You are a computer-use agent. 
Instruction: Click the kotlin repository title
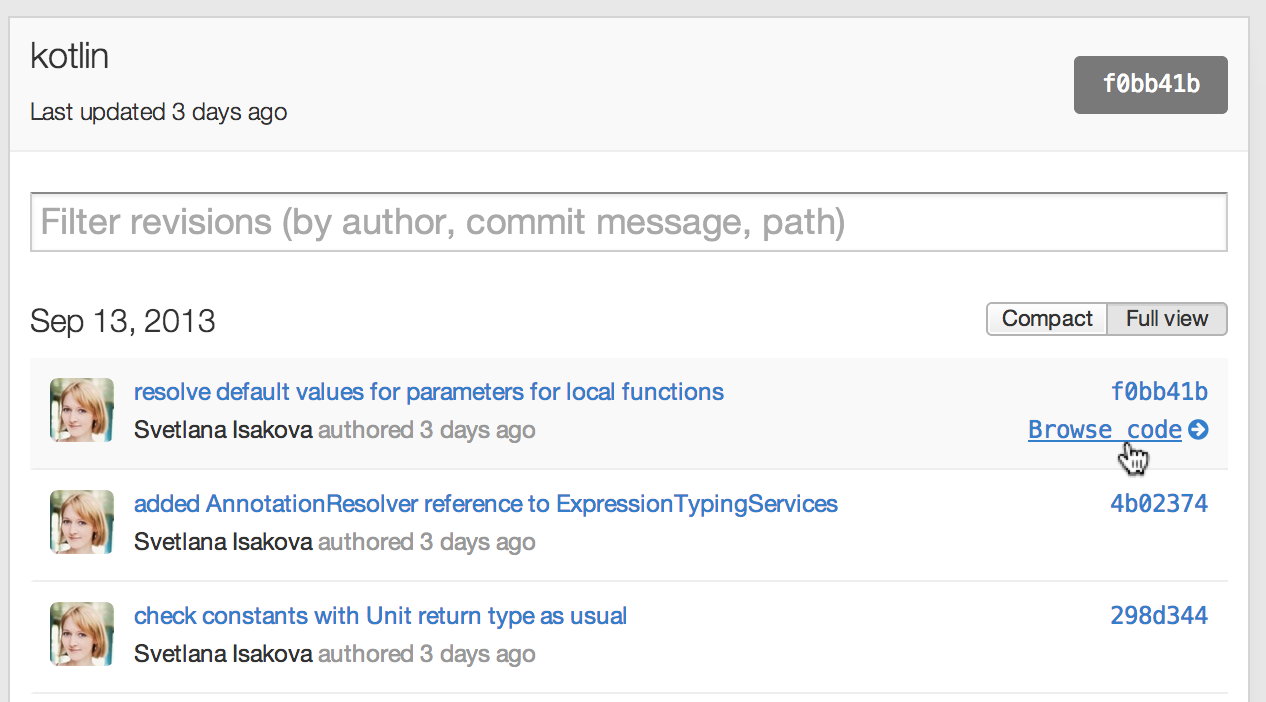click(x=69, y=56)
